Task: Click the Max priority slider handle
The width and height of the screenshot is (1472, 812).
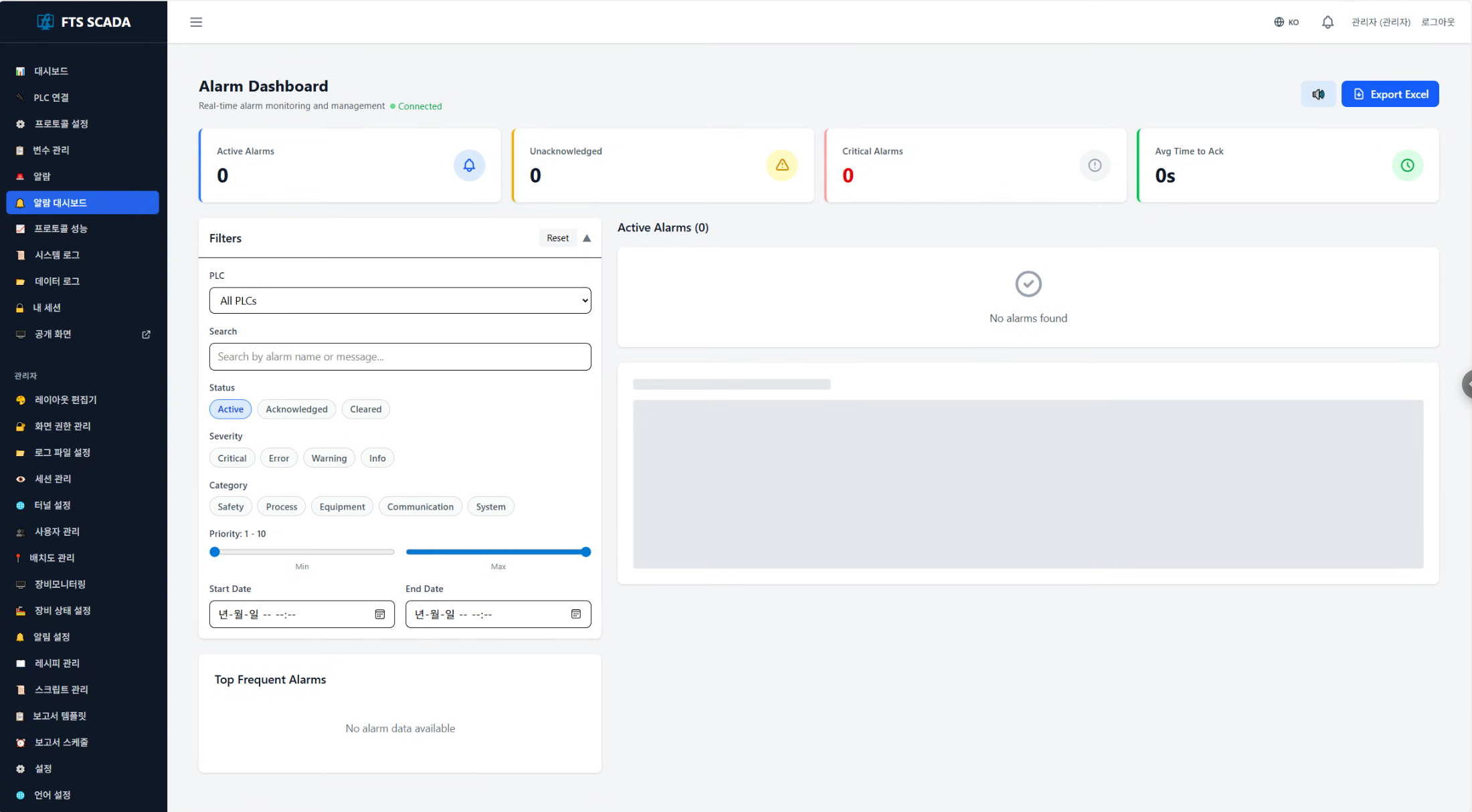Action: 585,552
